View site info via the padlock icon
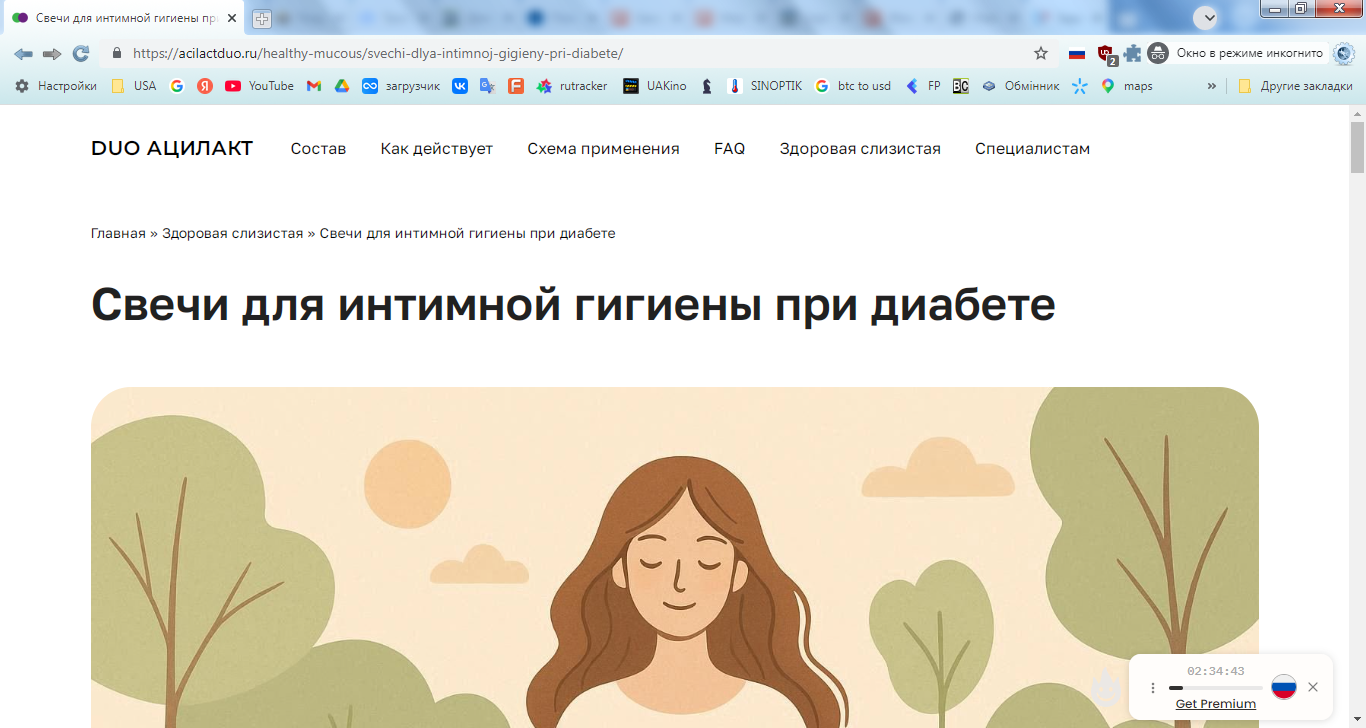This screenshot has width=1366, height=728. [117, 53]
